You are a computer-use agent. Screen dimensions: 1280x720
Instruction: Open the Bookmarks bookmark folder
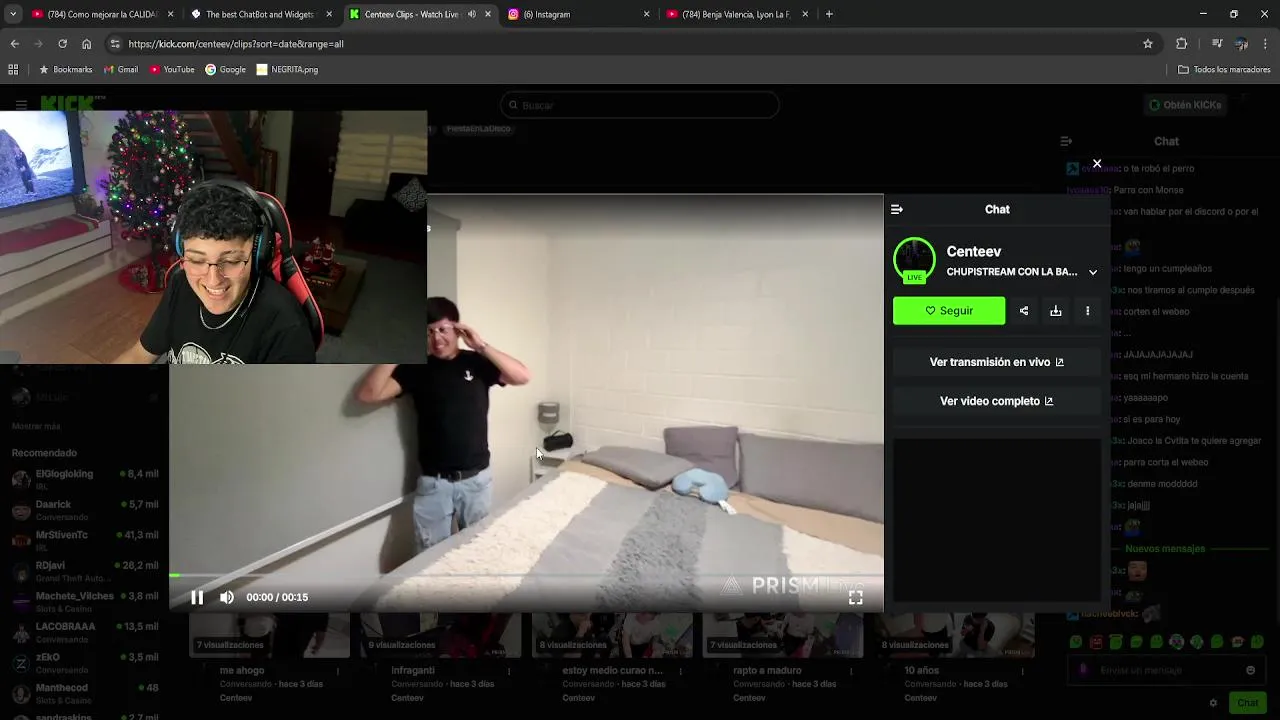[x=66, y=70]
